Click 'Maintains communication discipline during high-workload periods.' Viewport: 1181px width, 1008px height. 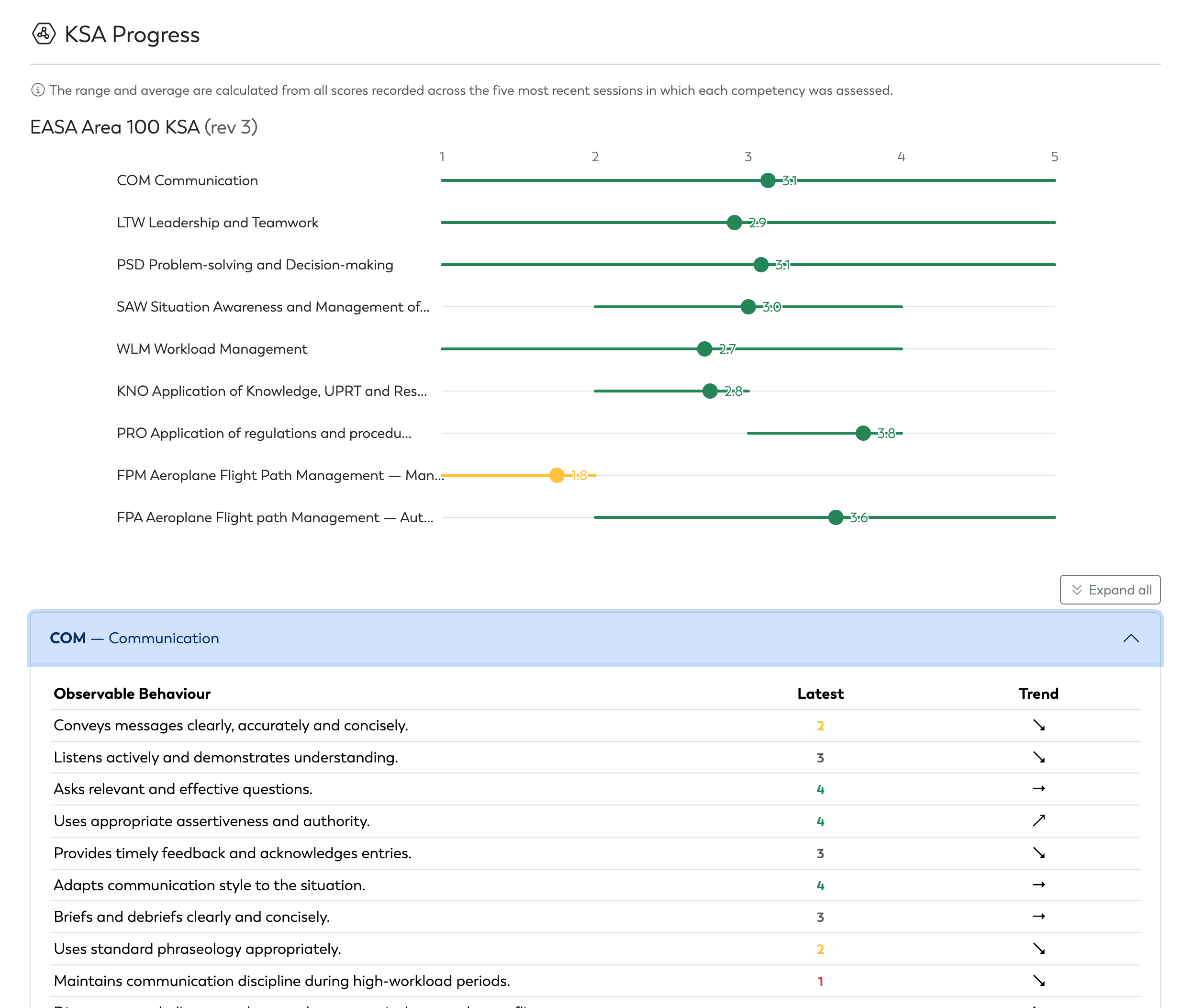281,981
